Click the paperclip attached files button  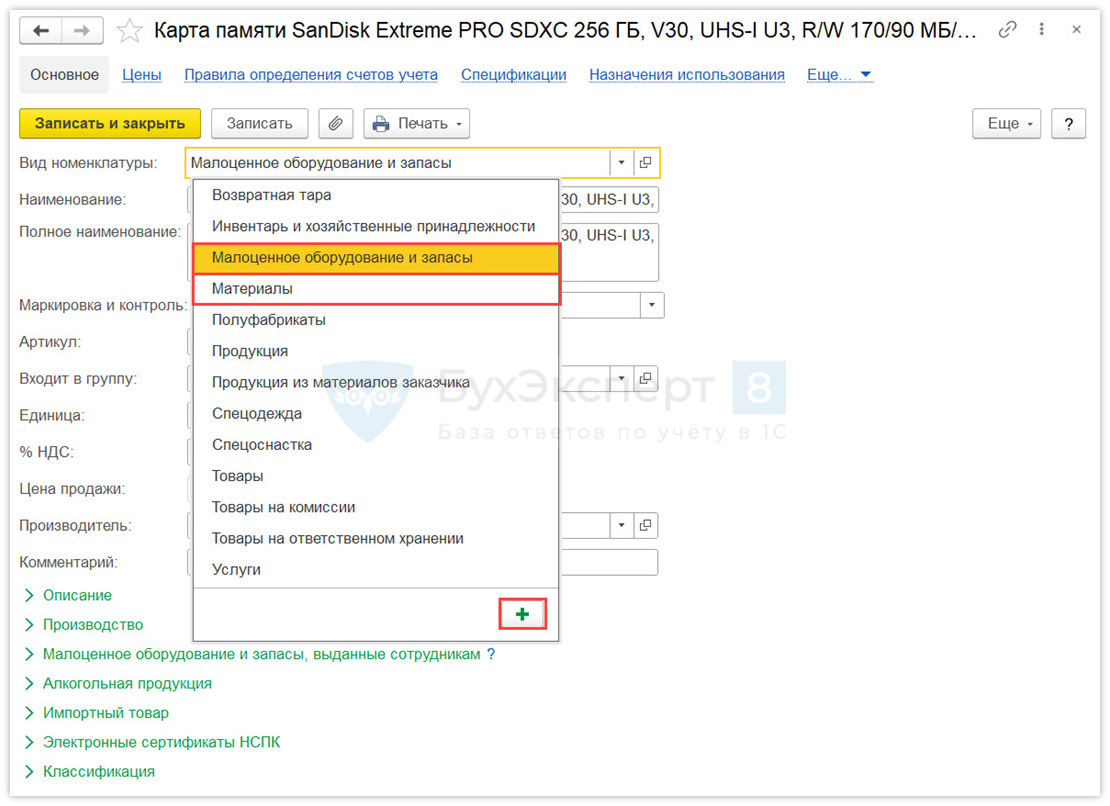coord(336,123)
